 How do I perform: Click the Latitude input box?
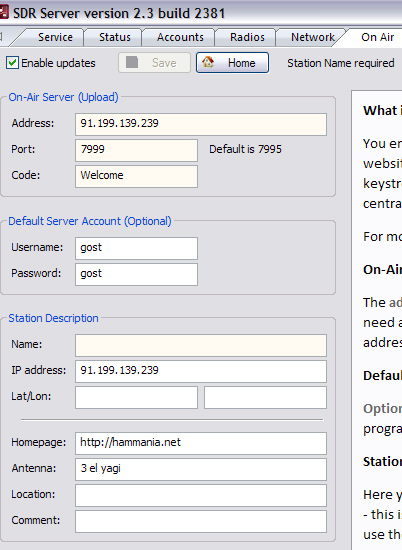coord(136,397)
